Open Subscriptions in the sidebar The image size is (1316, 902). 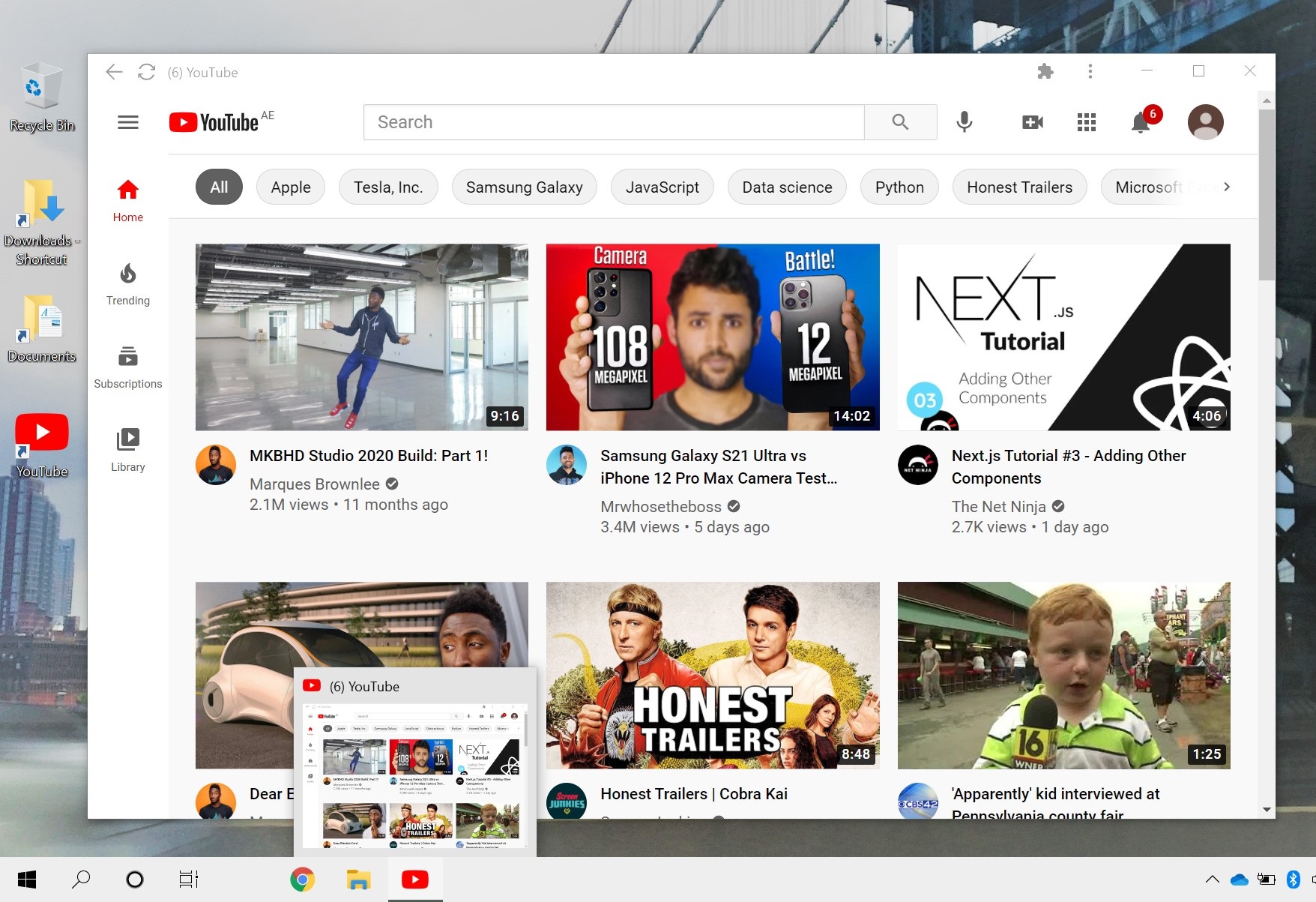click(x=128, y=367)
